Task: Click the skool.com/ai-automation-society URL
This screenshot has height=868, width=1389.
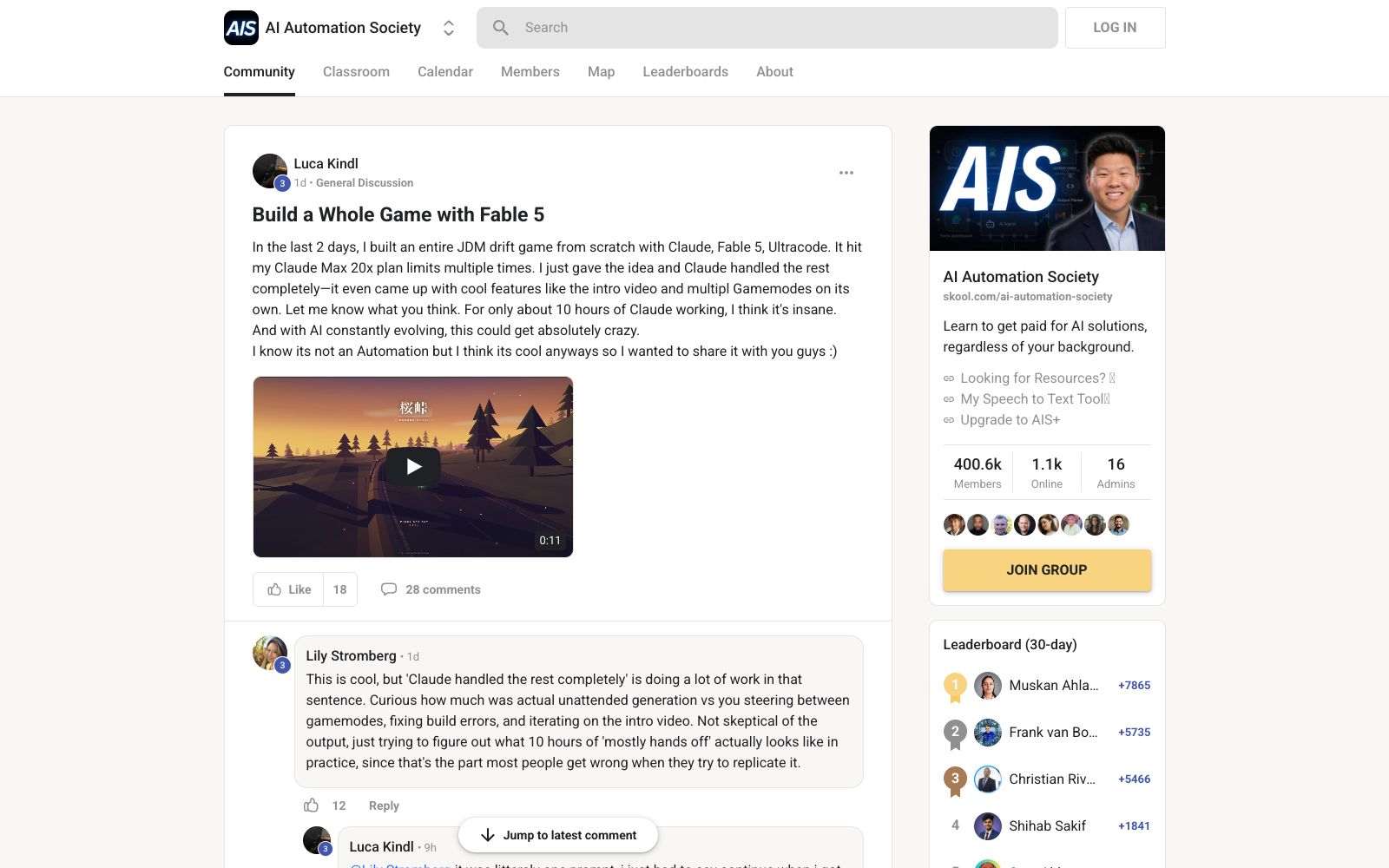Action: coord(1028,297)
